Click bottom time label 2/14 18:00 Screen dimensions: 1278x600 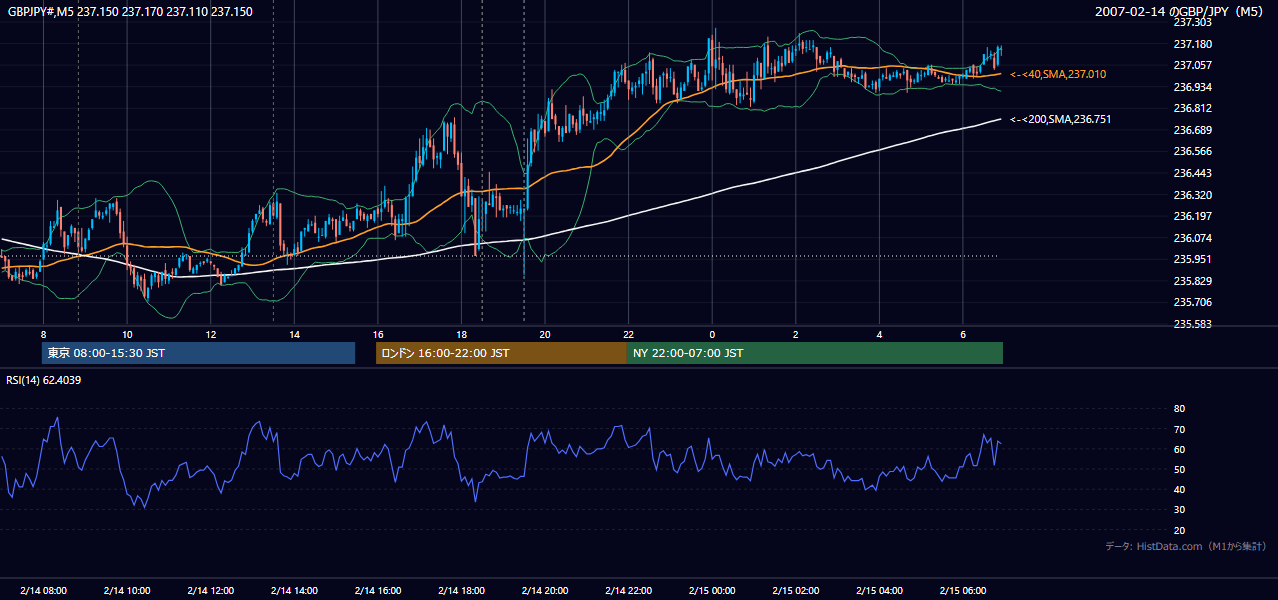point(461,590)
